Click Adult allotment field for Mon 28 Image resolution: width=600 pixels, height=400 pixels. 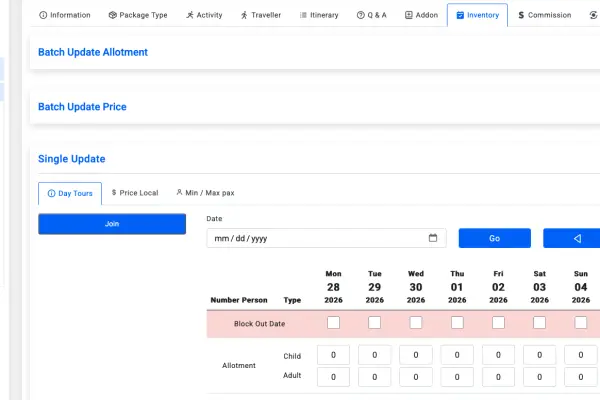[333, 377]
